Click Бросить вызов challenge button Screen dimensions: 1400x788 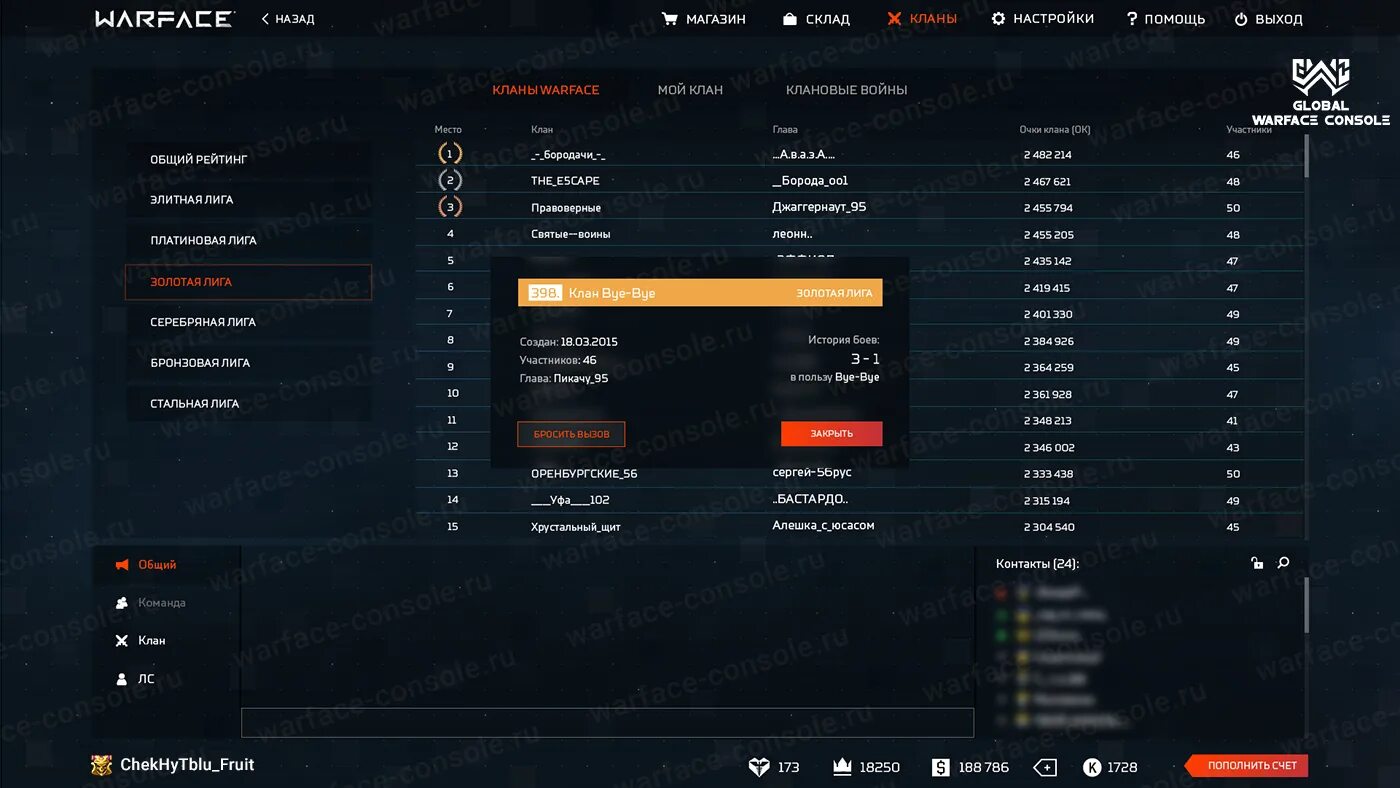coord(571,434)
